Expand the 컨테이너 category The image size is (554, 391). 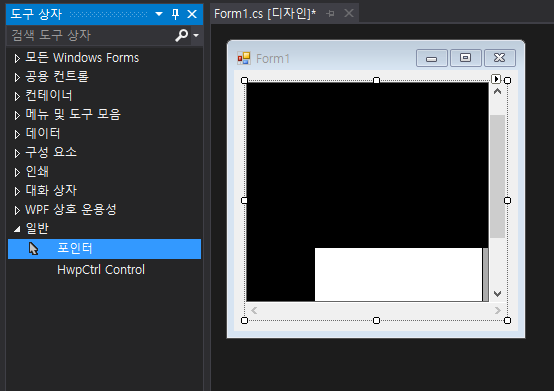pos(17,96)
